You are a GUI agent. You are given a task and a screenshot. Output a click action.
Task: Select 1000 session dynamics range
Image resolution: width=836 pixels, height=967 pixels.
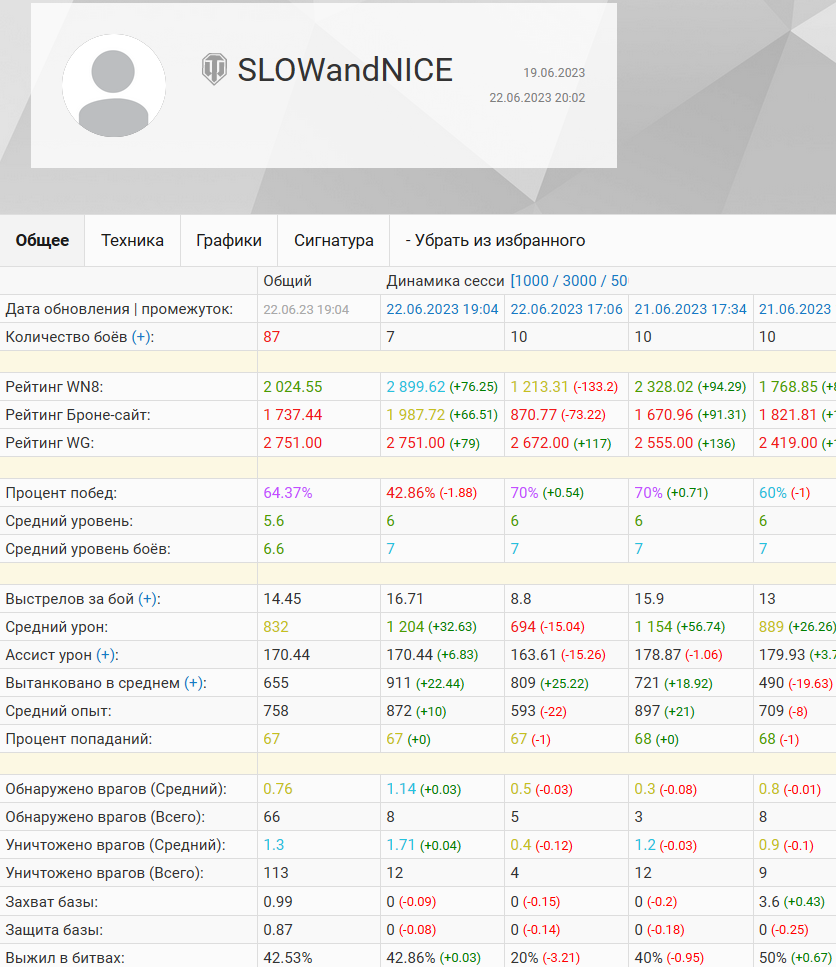pyautogui.click(x=531, y=281)
